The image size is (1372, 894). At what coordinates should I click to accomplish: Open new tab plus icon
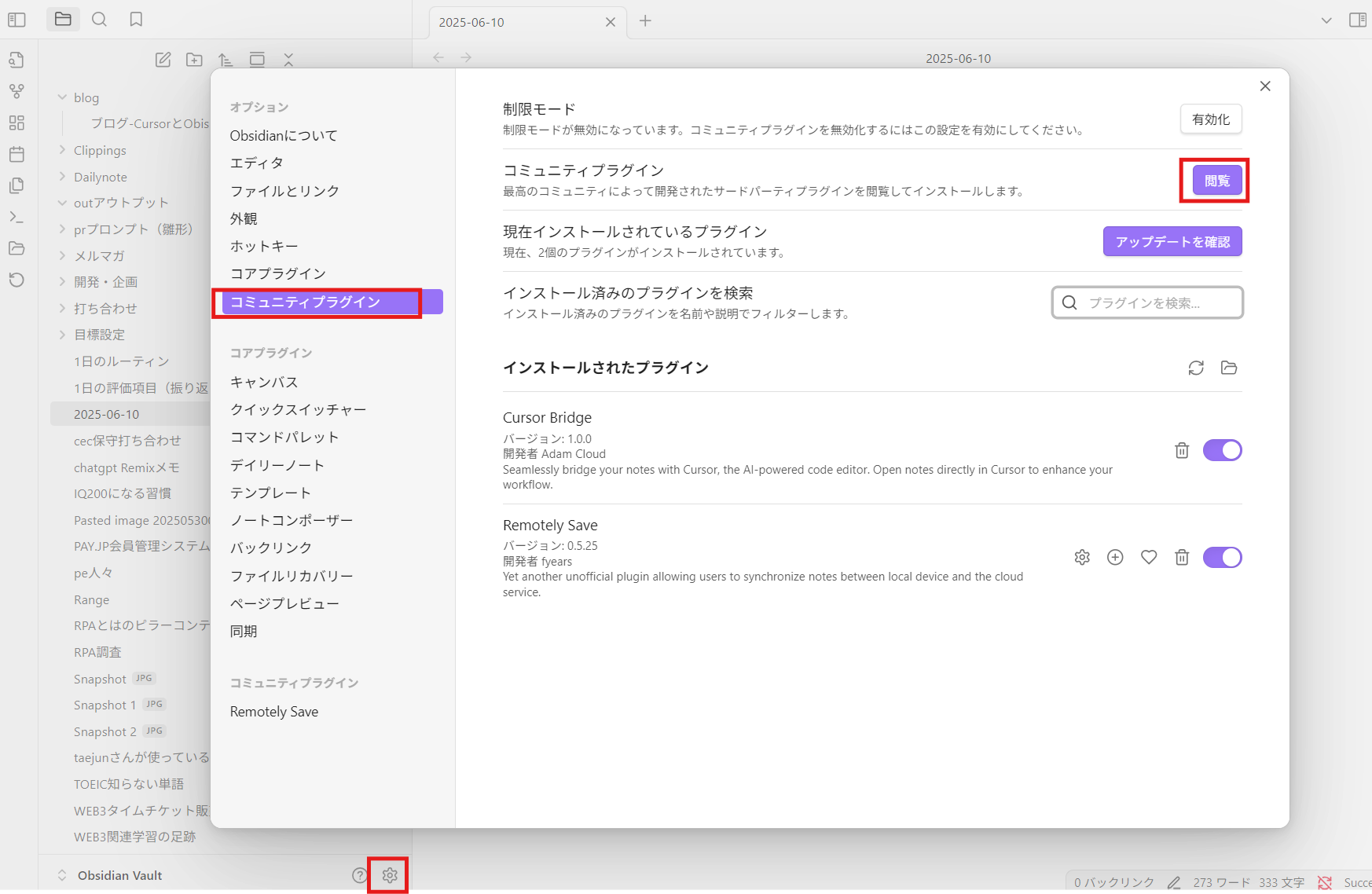(645, 21)
